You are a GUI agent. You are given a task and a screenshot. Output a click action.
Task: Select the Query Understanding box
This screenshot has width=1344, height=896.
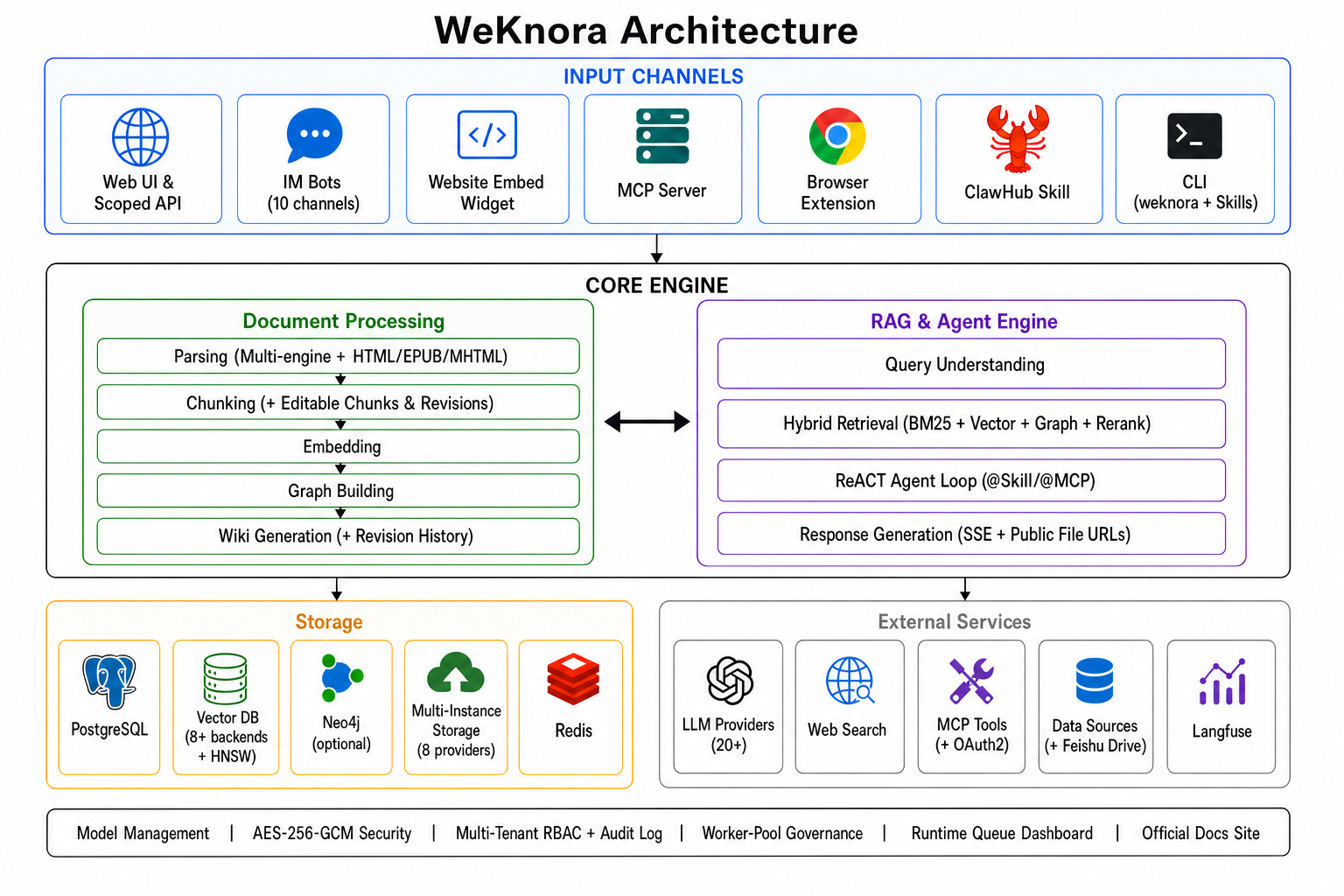(971, 364)
